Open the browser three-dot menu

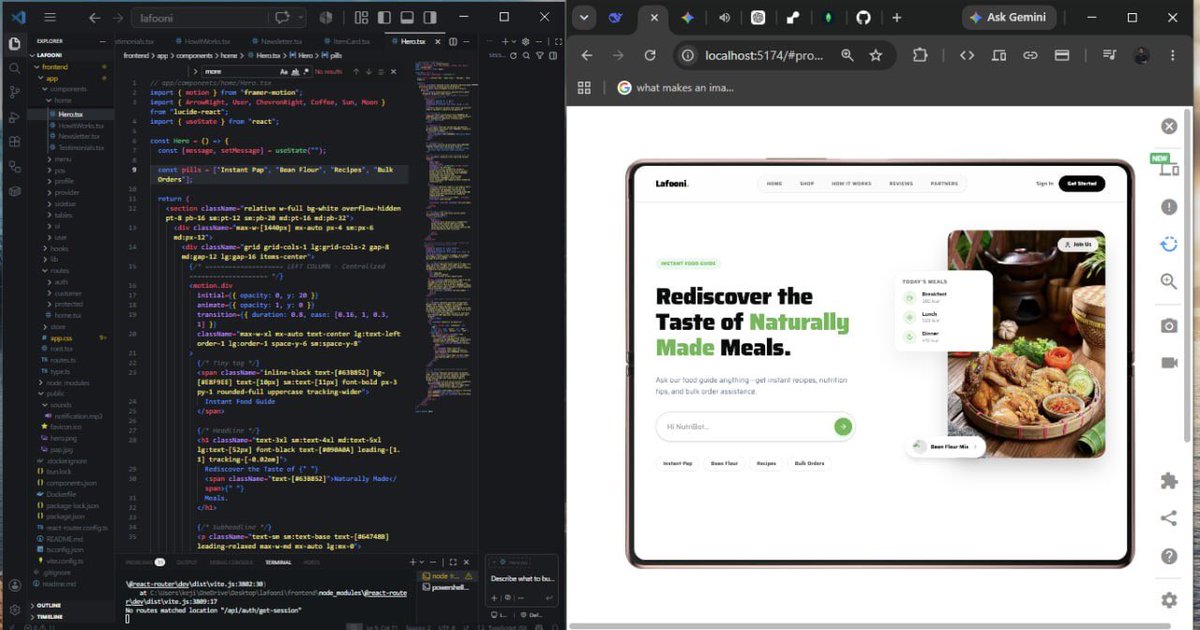[1173, 55]
